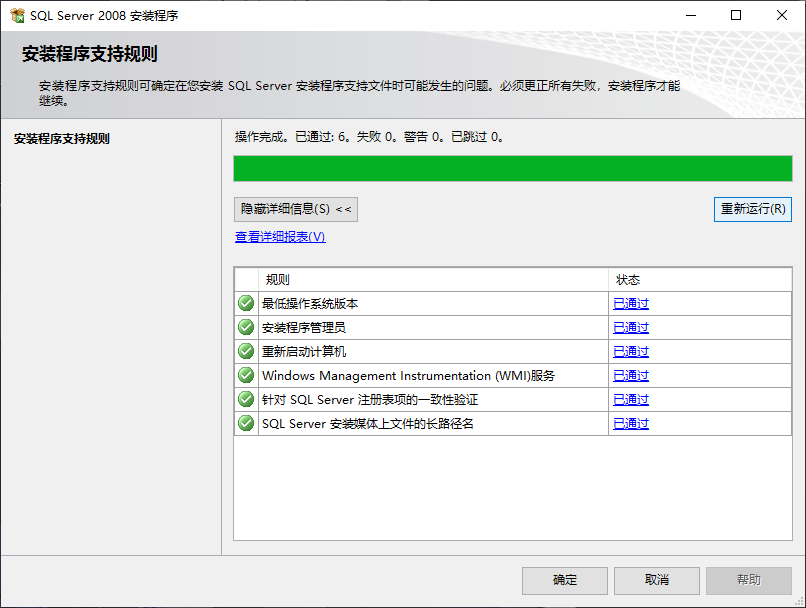Select 安装程序支持规则 step in left panel
Image resolution: width=806 pixels, height=608 pixels.
[62, 139]
